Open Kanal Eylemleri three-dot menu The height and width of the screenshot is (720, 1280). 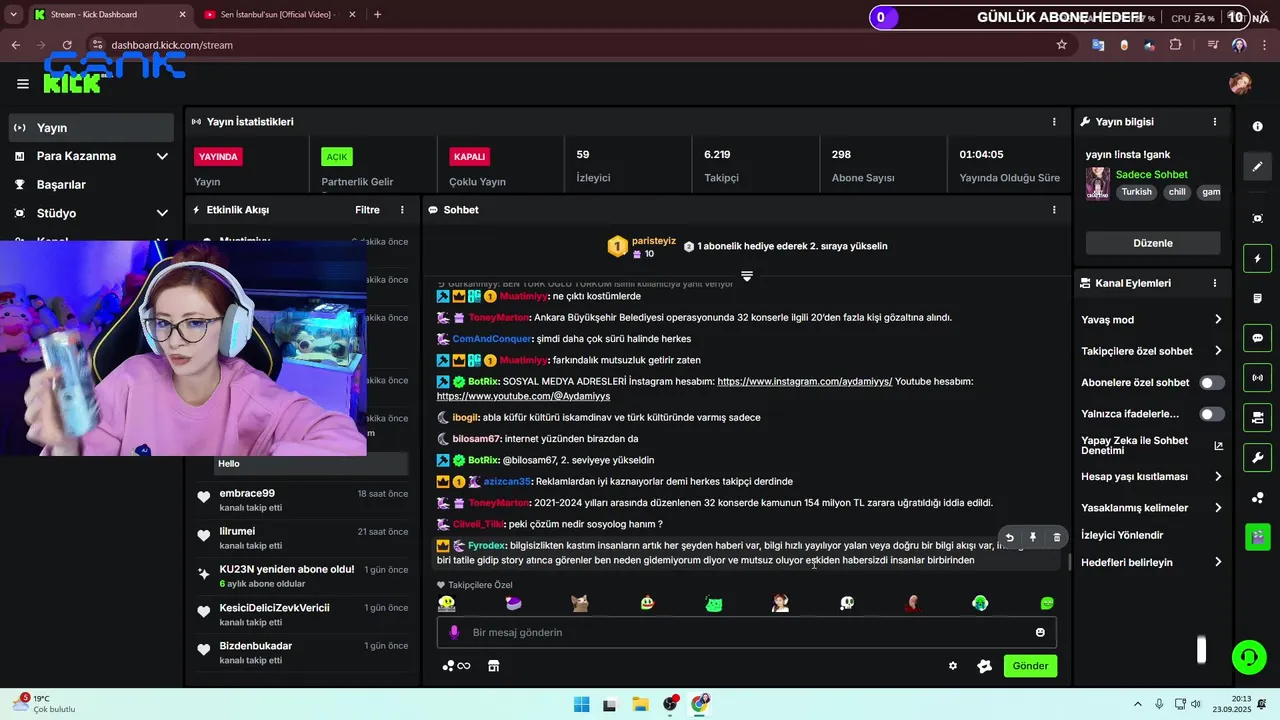tap(1215, 283)
